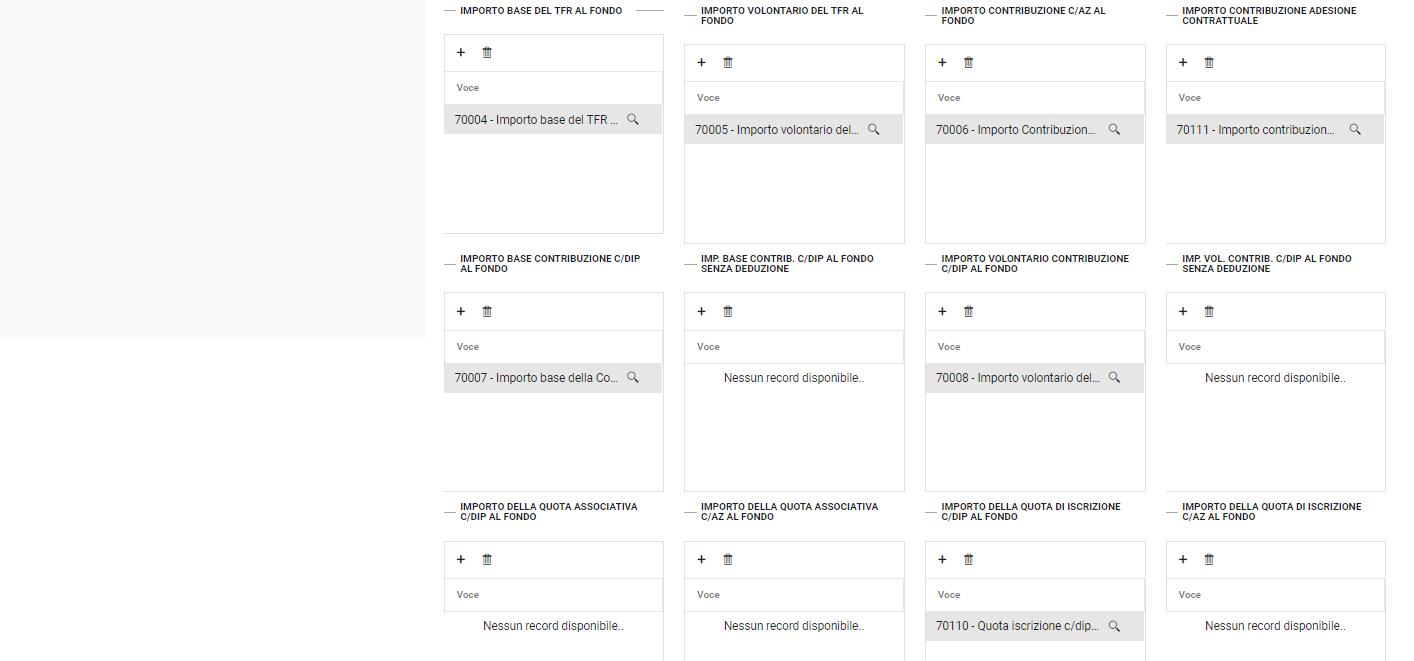Select the 70007 Importo base row

537,378
